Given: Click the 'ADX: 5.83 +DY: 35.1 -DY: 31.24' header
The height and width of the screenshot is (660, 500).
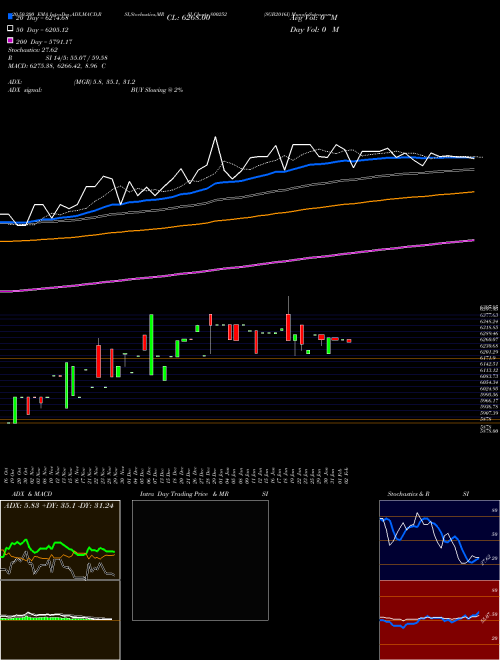Looking at the screenshot, I should [59, 506].
